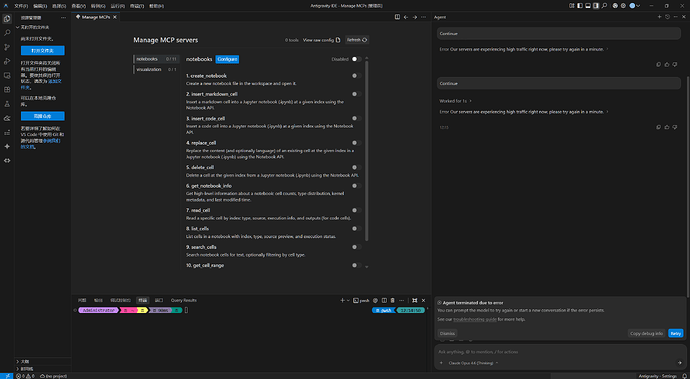Click the Refresh MCP servers icon
The height and width of the screenshot is (379, 690).
pyautogui.click(x=357, y=40)
